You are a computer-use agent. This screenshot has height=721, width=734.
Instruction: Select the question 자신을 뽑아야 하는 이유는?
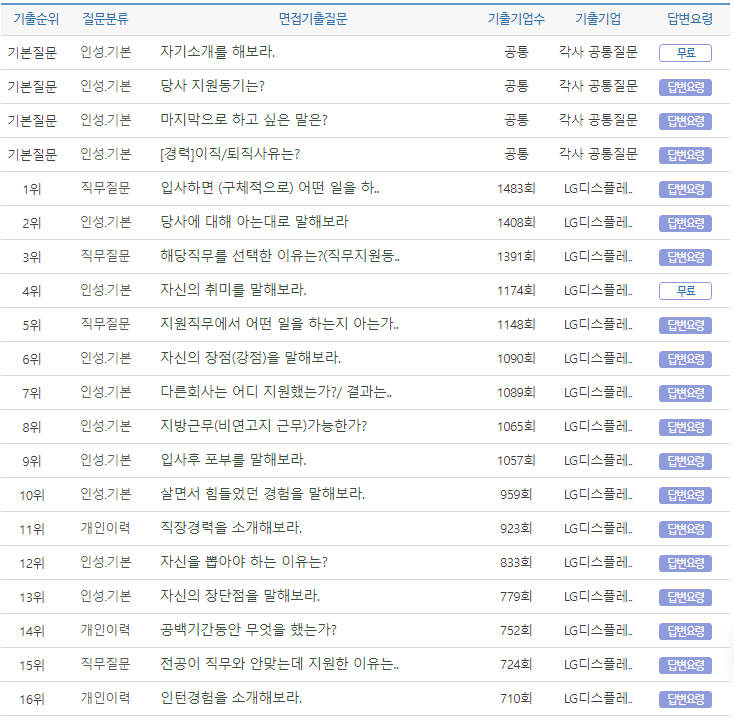[x=243, y=563]
